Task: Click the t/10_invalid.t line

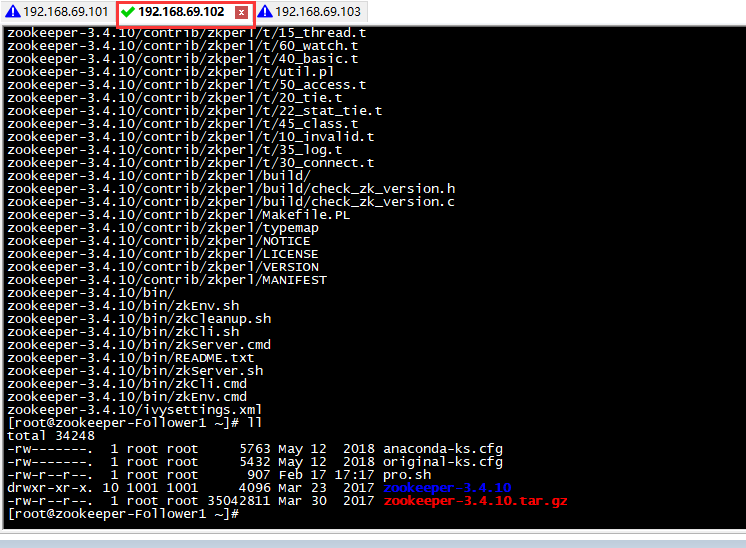Action: tap(191, 137)
